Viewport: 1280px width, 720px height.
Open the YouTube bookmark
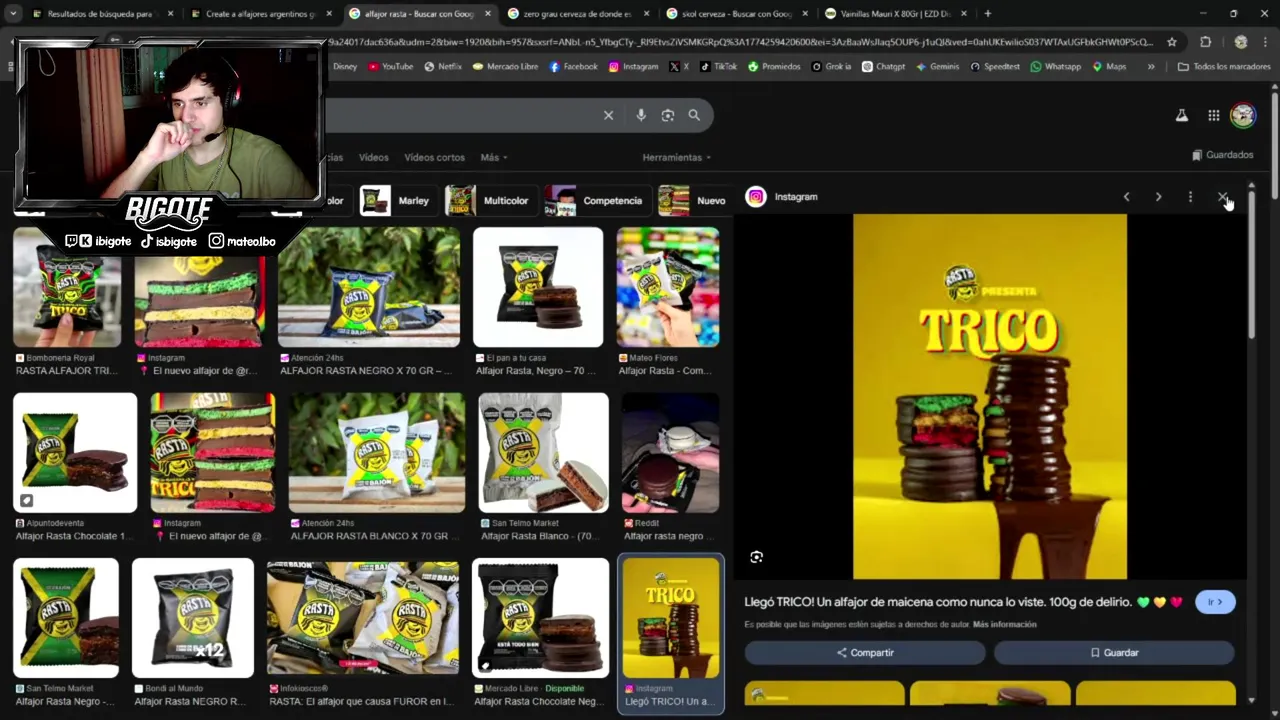pyautogui.click(x=390, y=66)
